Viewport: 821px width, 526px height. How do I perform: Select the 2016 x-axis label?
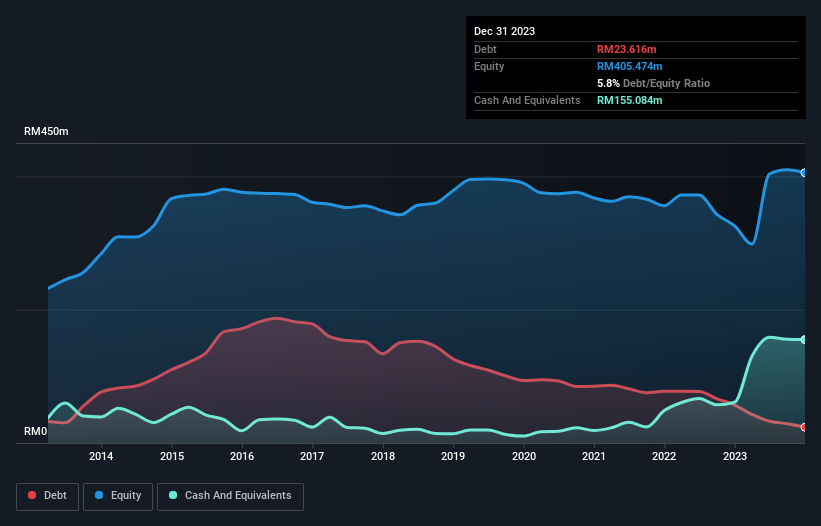(x=242, y=457)
